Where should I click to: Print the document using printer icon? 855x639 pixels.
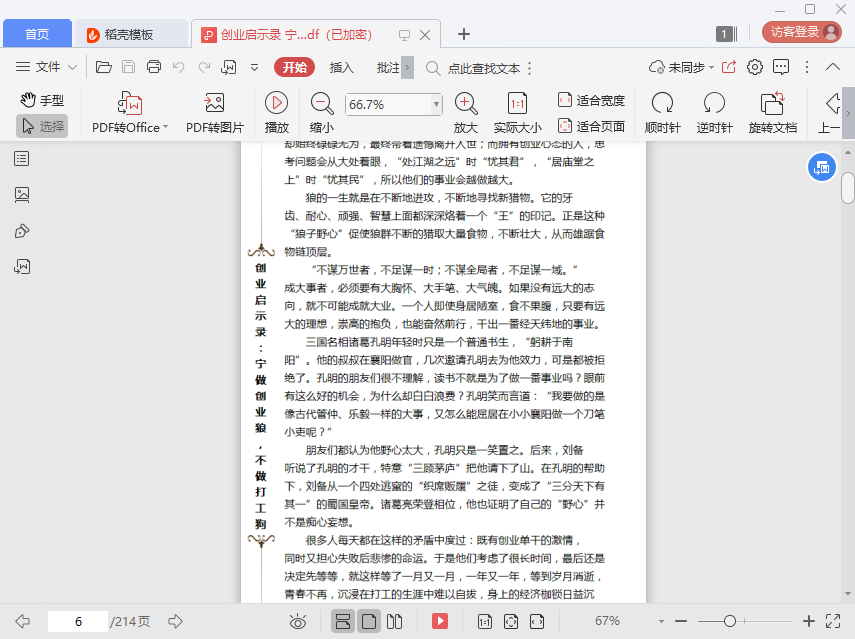click(154, 67)
